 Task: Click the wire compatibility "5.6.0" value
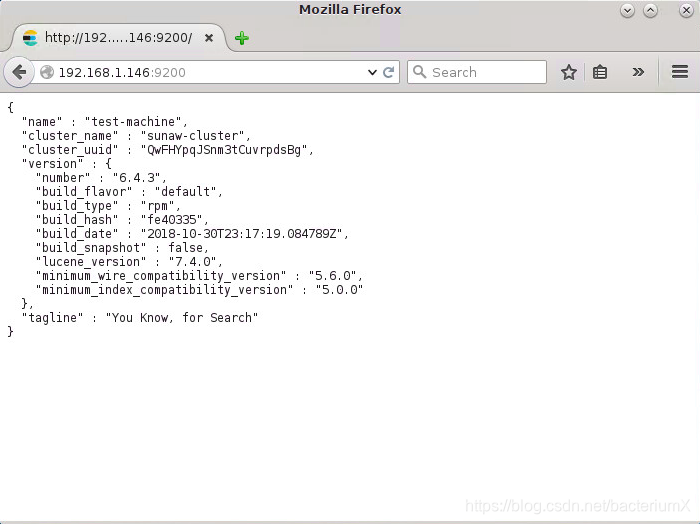click(332, 276)
